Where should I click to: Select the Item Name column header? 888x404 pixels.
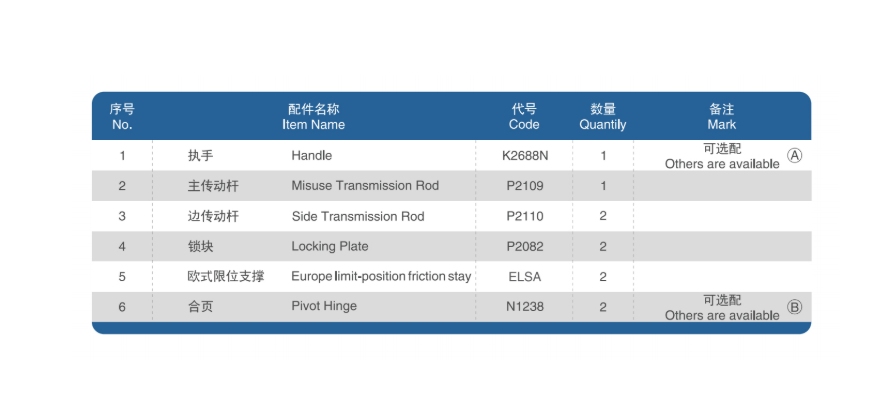click(314, 117)
